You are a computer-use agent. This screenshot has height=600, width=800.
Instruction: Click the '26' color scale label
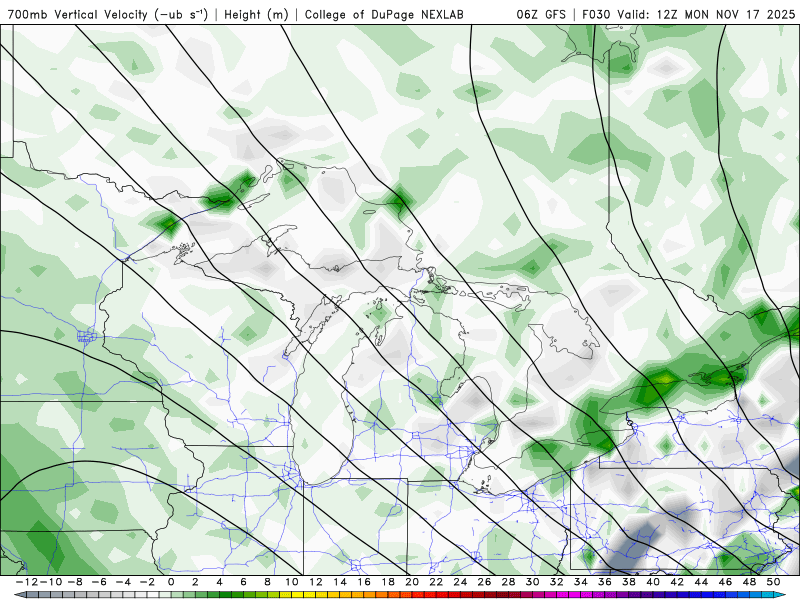point(484,582)
